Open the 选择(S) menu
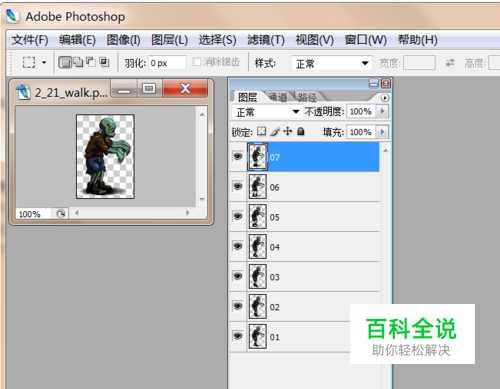The width and height of the screenshot is (500, 389). coord(217,40)
